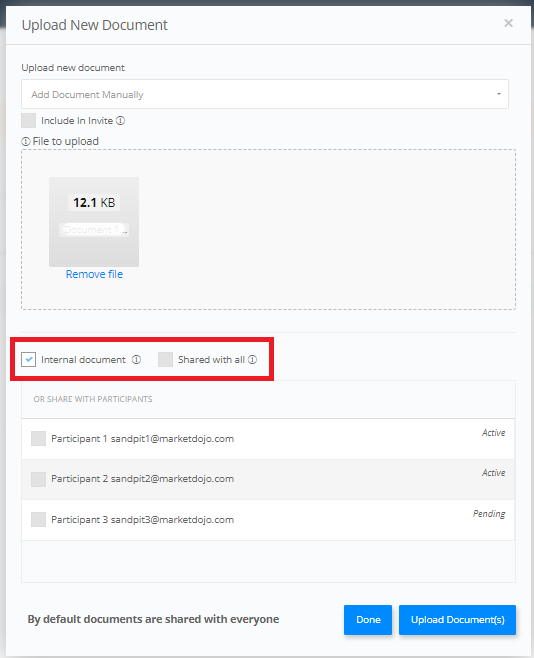Click the Remove file link

[x=94, y=274]
